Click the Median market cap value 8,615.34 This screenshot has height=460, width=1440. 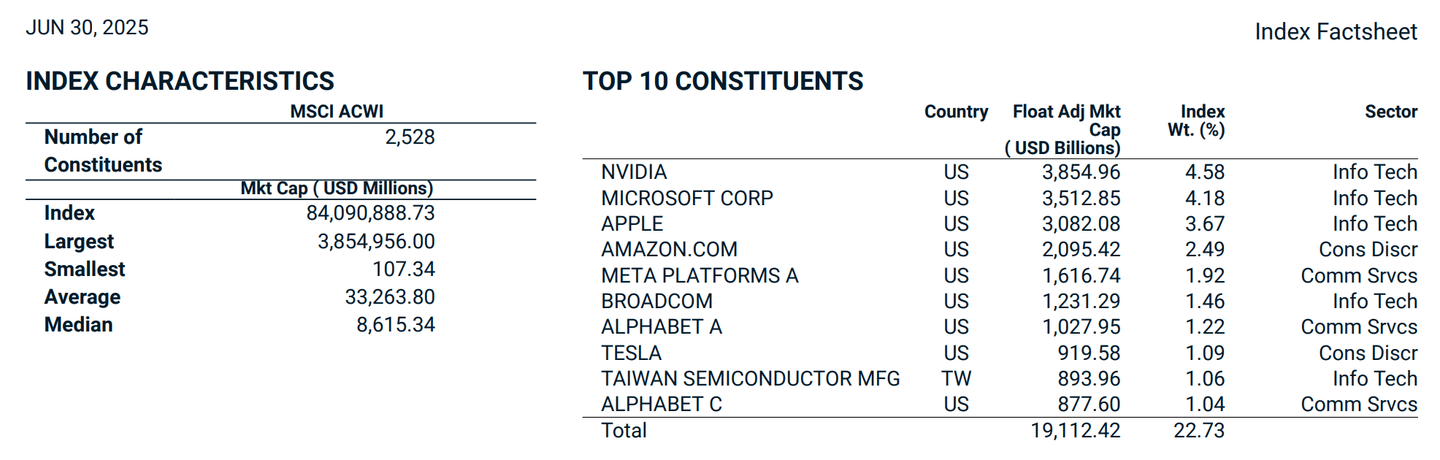[398, 325]
